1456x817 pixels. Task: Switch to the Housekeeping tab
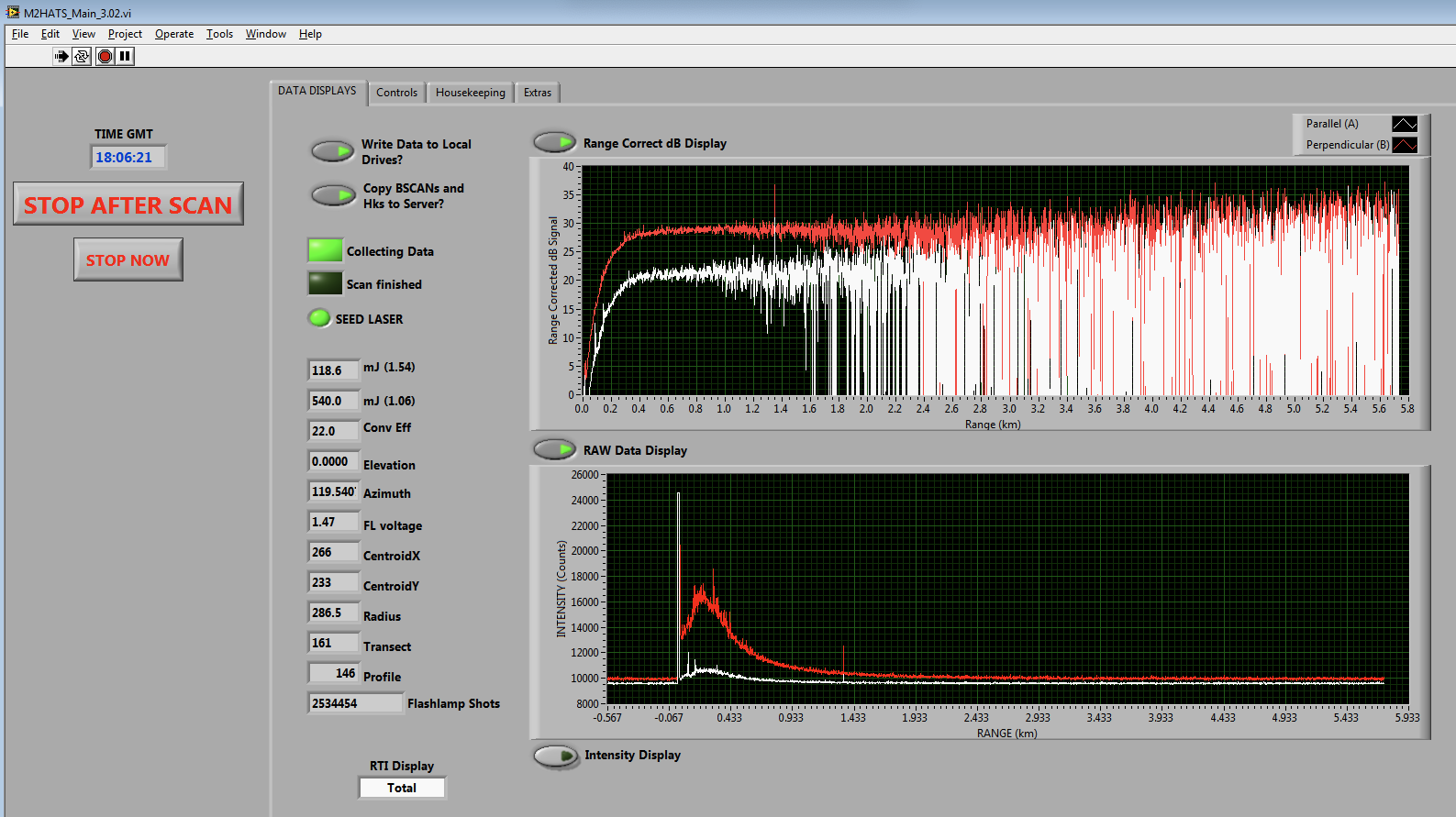(470, 93)
